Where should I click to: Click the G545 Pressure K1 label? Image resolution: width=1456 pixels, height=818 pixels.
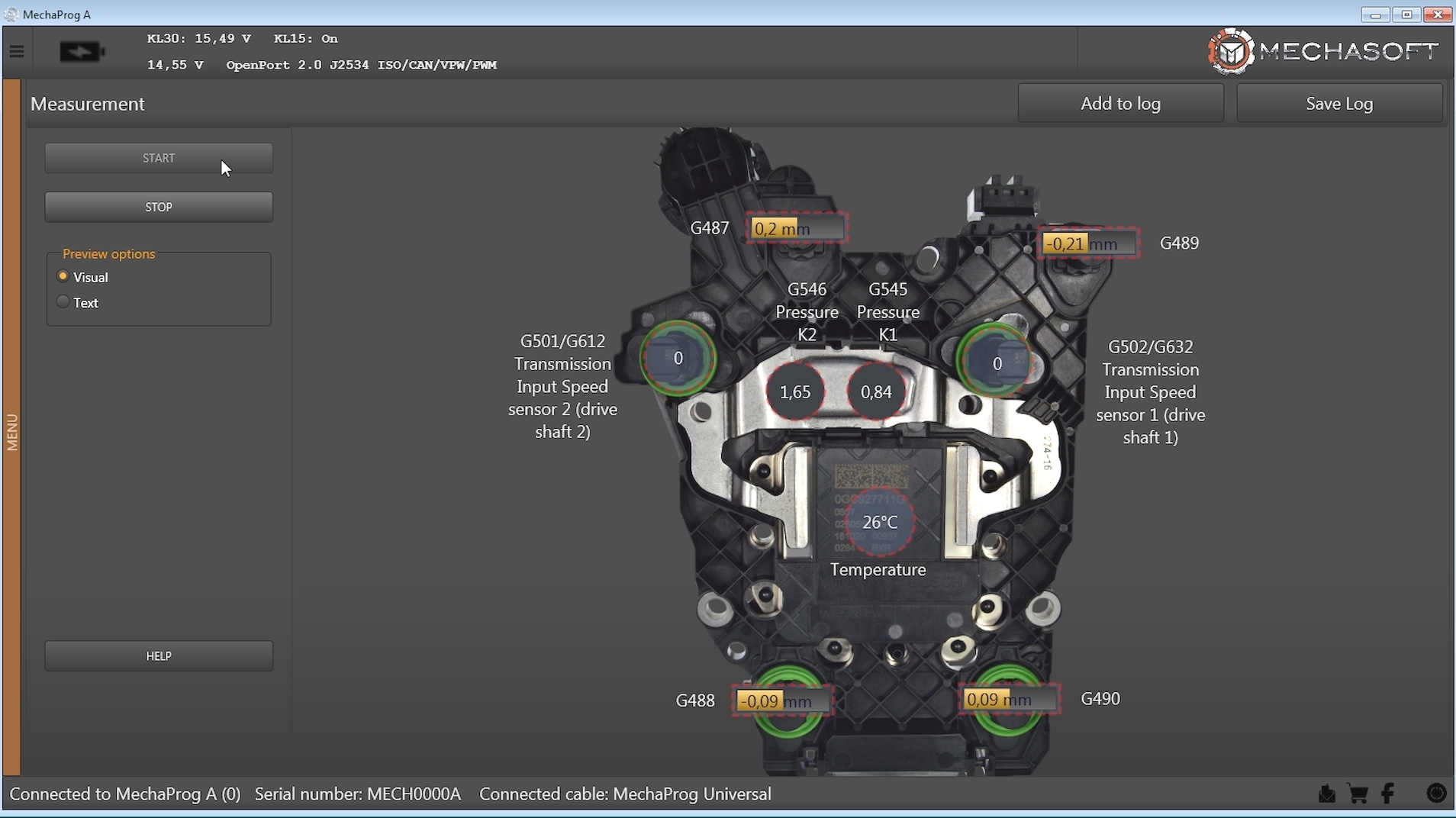tap(888, 312)
